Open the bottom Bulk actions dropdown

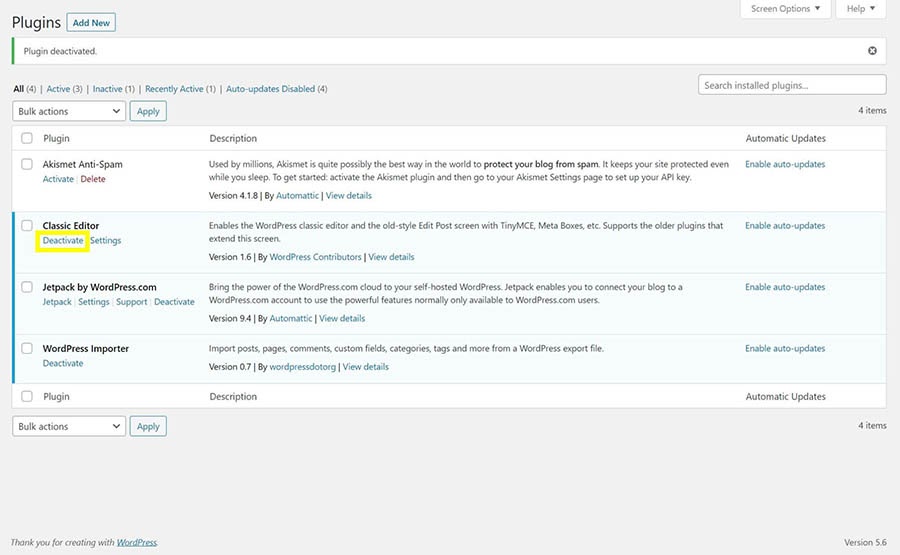tap(69, 426)
